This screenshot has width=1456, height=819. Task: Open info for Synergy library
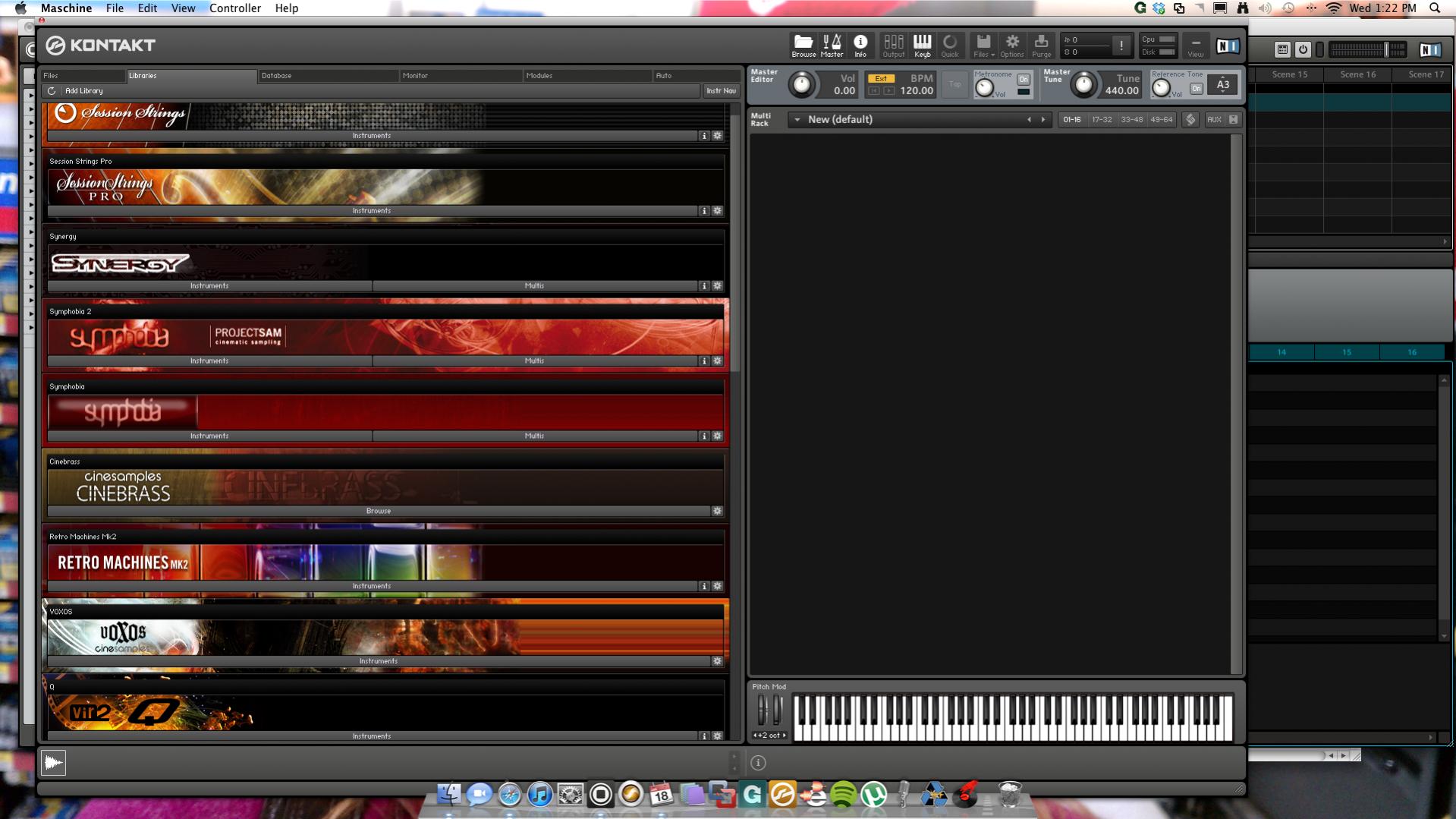[704, 286]
